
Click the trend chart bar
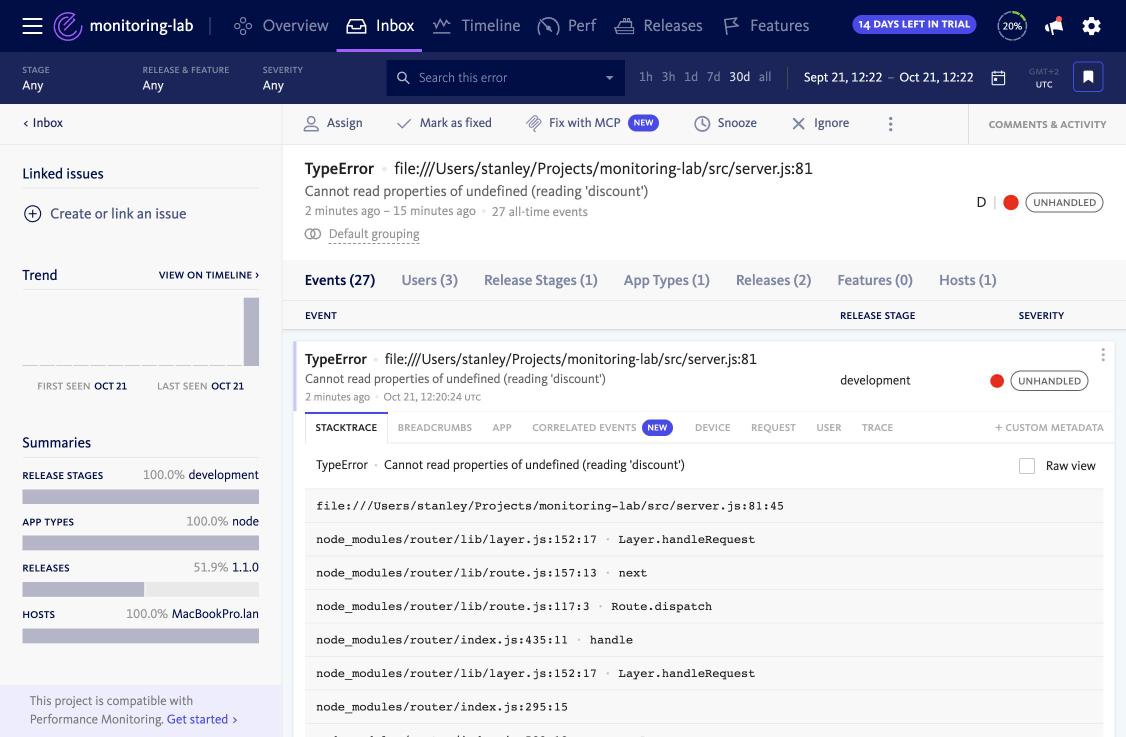pos(251,332)
